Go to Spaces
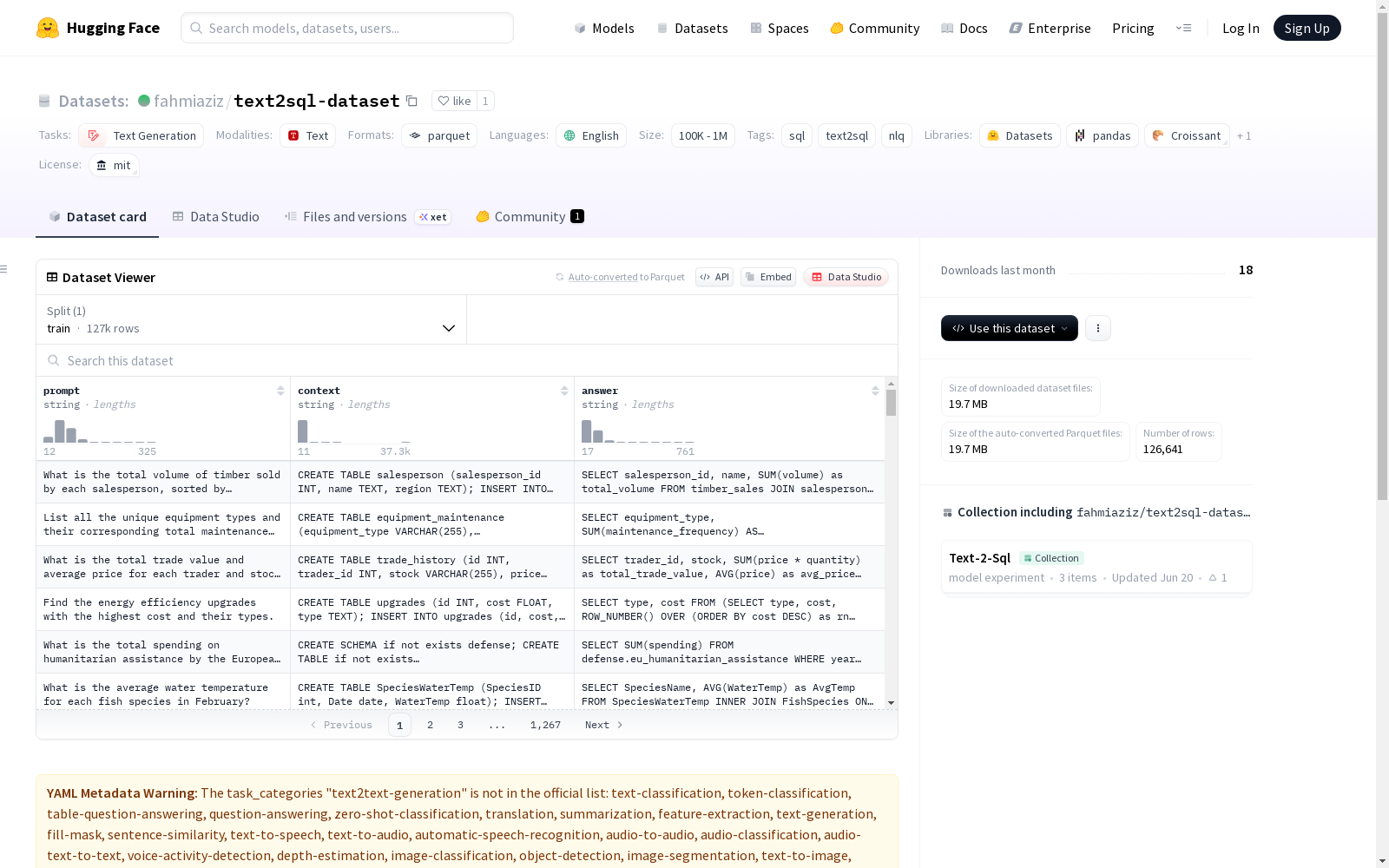The height and width of the screenshot is (868, 1389). coord(780,28)
